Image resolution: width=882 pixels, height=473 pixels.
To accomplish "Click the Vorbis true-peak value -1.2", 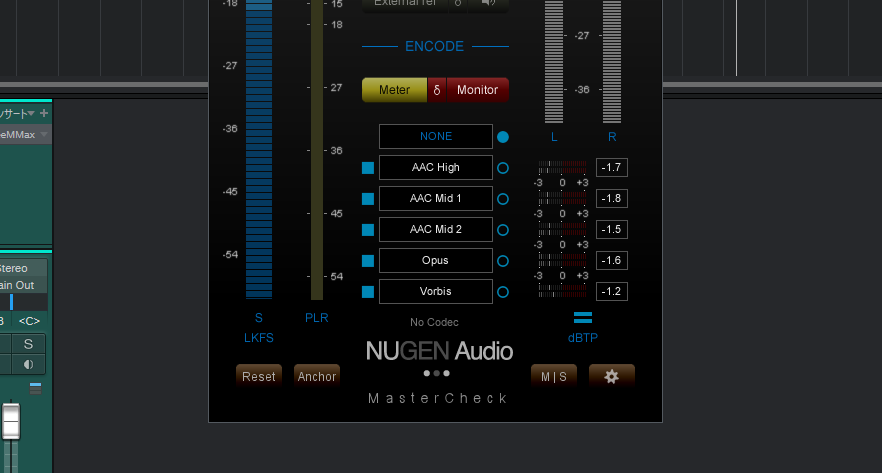I will tap(611, 291).
